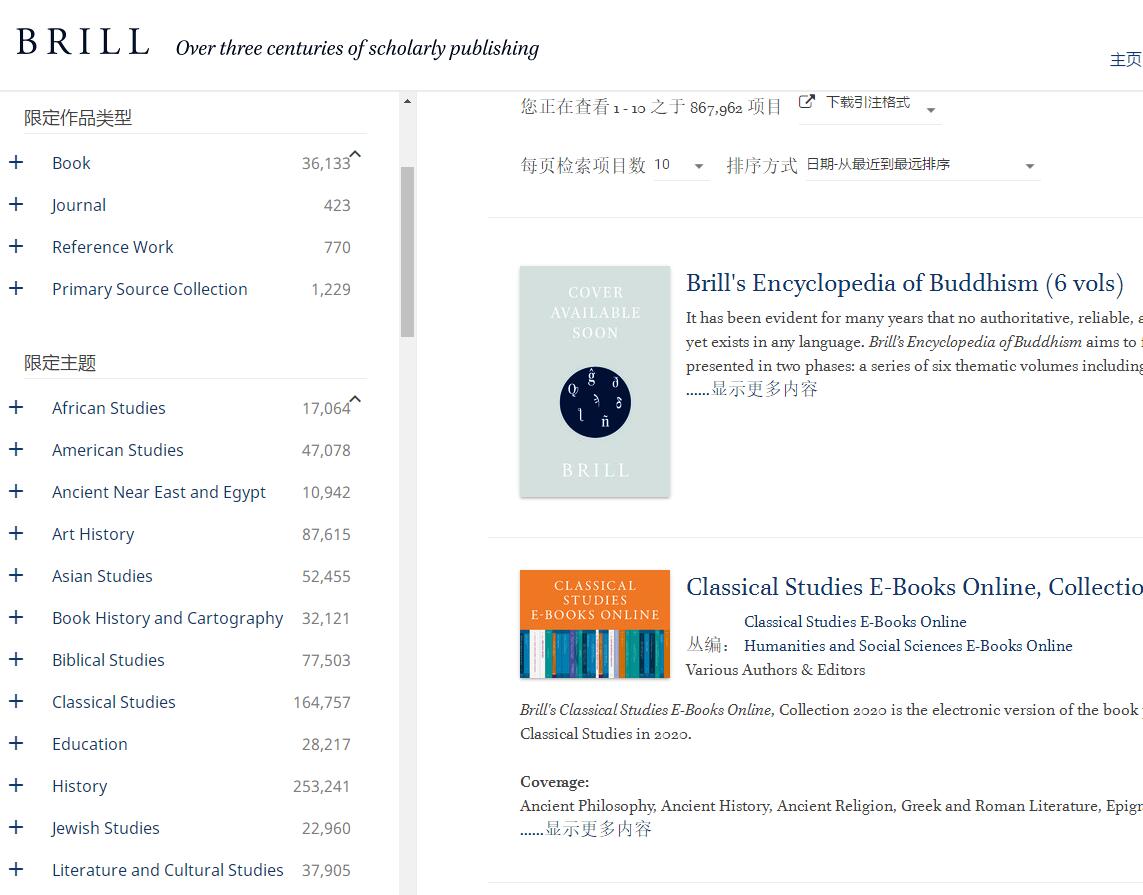
Task: Click the export icon beside 下载引注格式
Action: [x=806, y=102]
